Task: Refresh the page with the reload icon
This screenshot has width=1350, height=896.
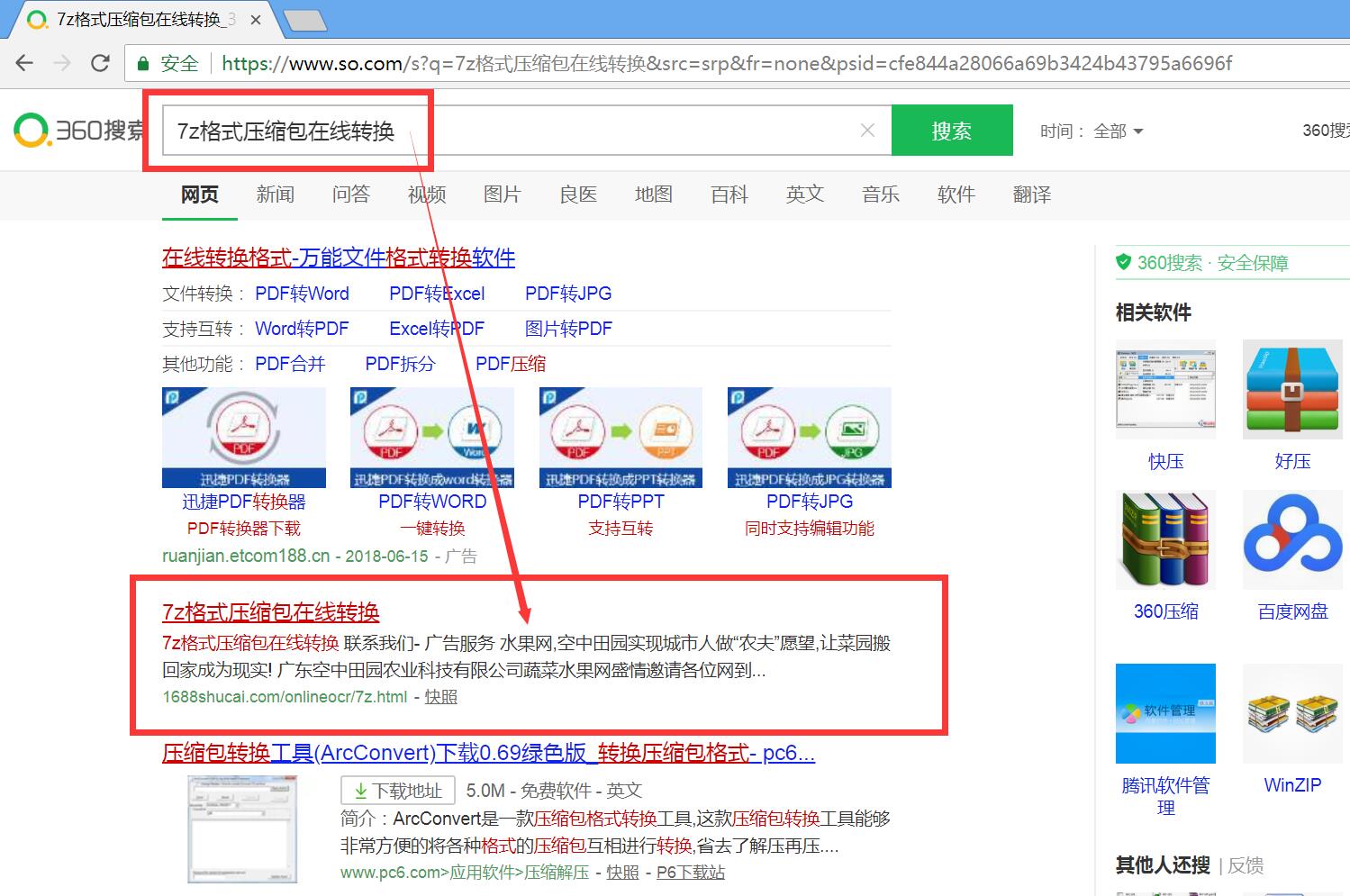Action: [x=100, y=63]
